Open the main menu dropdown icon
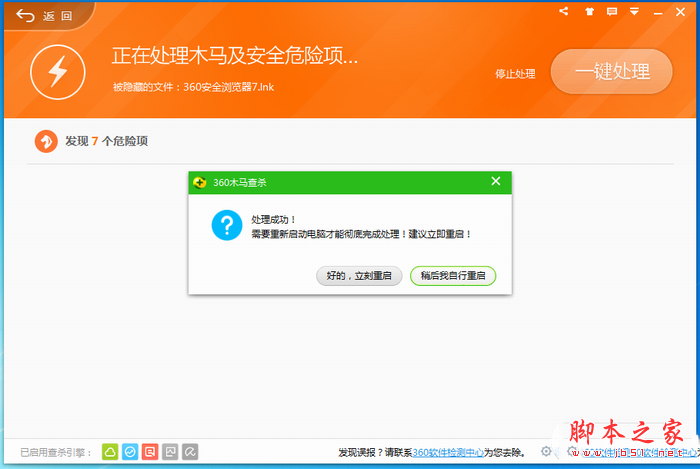The height and width of the screenshot is (469, 700). click(x=634, y=12)
